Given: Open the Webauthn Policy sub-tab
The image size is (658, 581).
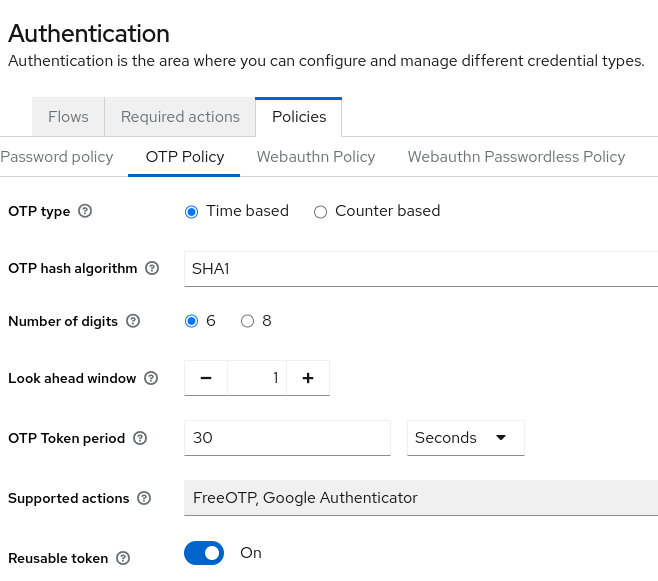Looking at the screenshot, I should (x=315, y=157).
